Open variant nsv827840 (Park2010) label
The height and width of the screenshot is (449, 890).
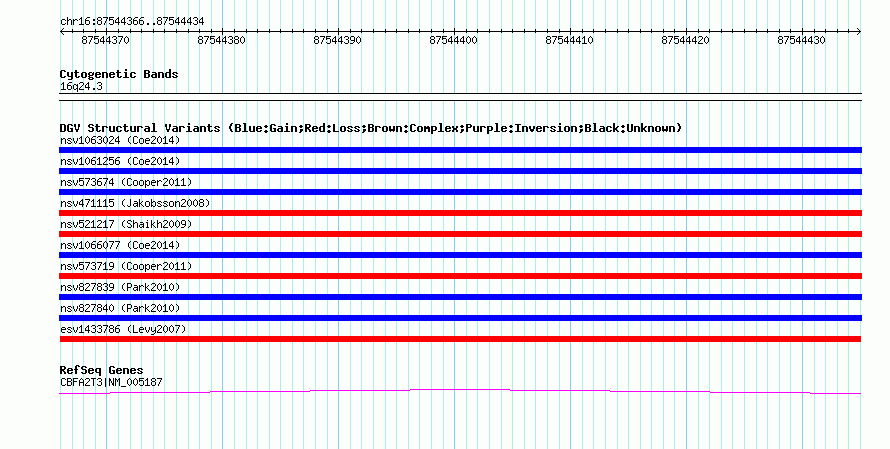tap(120, 308)
